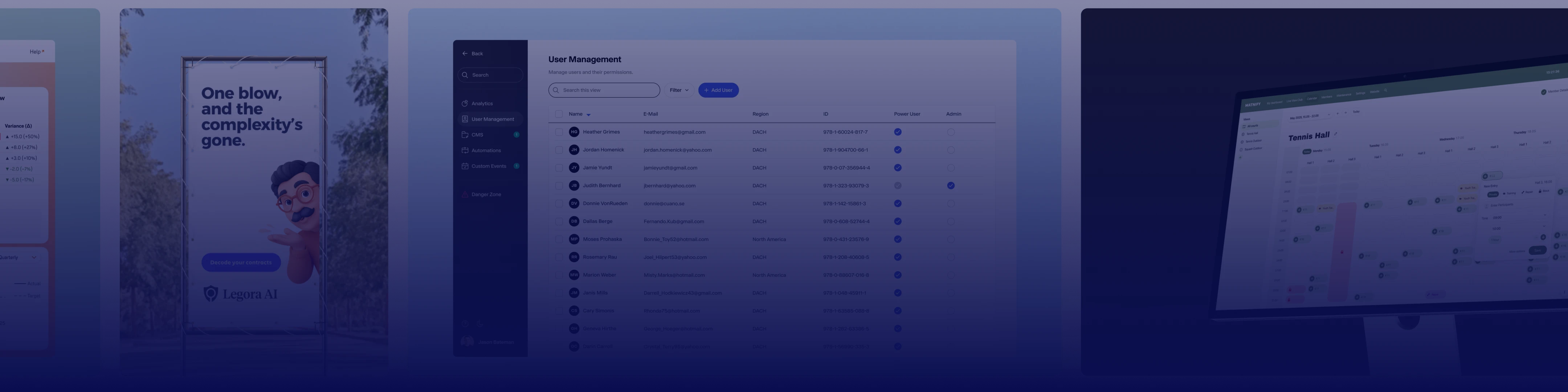Click the Back arrow icon
1568x392 pixels.
[x=465, y=54]
